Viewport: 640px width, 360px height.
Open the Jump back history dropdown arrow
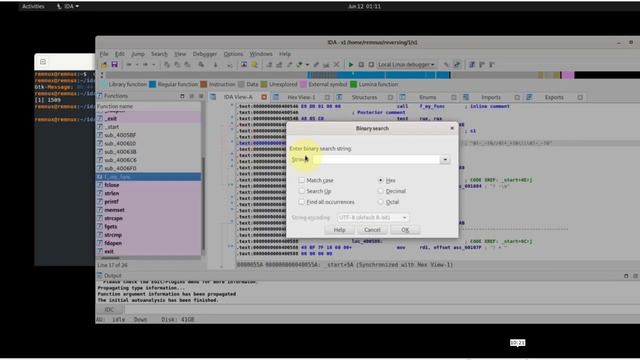click(137, 64)
